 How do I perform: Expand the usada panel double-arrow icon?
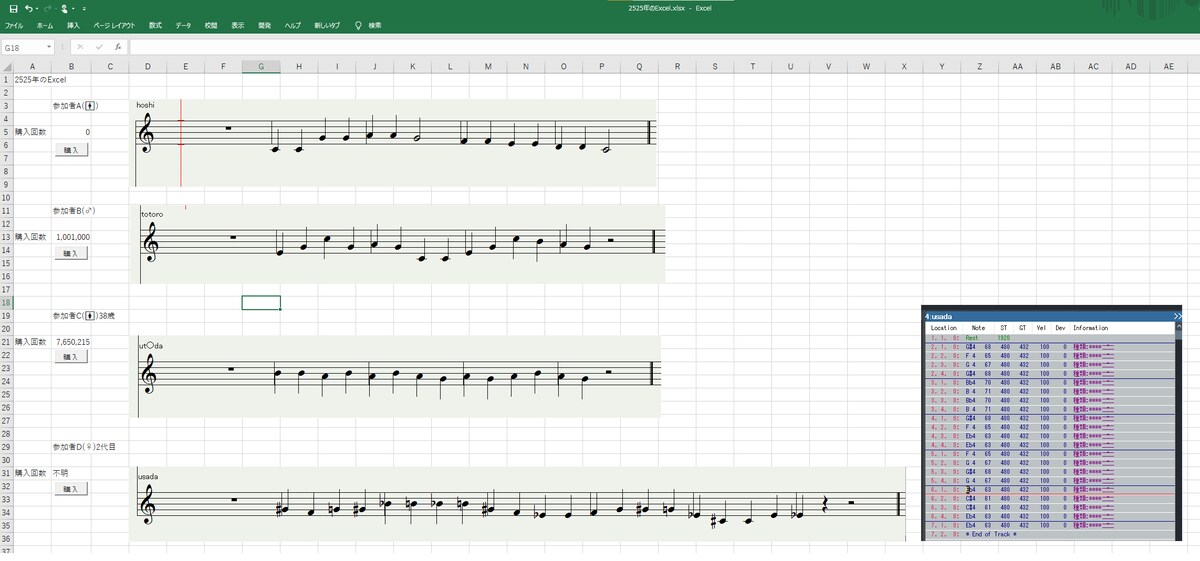click(x=1177, y=314)
